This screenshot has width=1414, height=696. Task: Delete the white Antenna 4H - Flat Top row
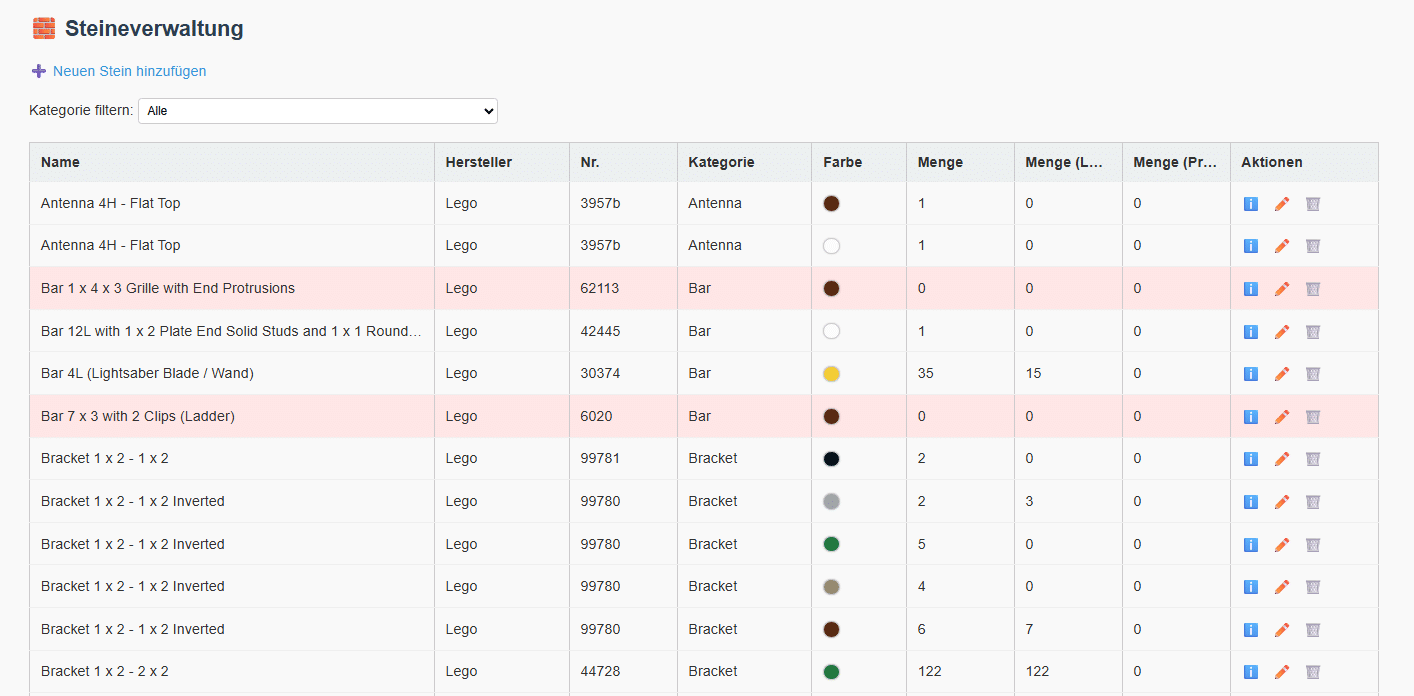(1313, 246)
